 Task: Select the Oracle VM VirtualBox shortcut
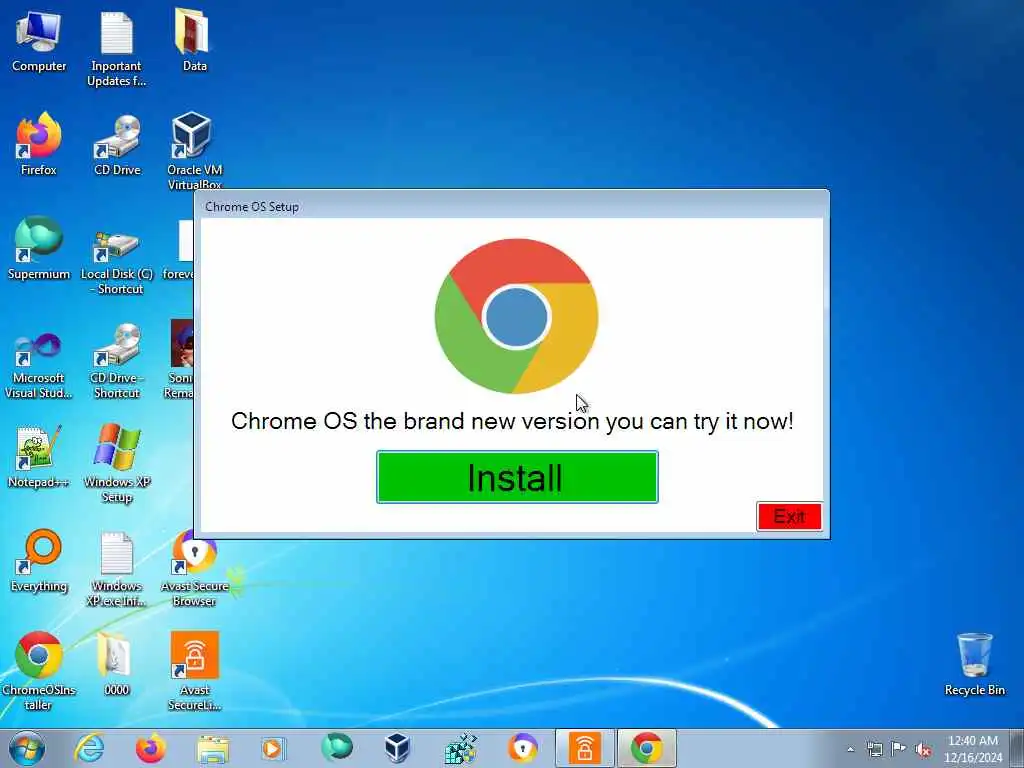pos(194,150)
